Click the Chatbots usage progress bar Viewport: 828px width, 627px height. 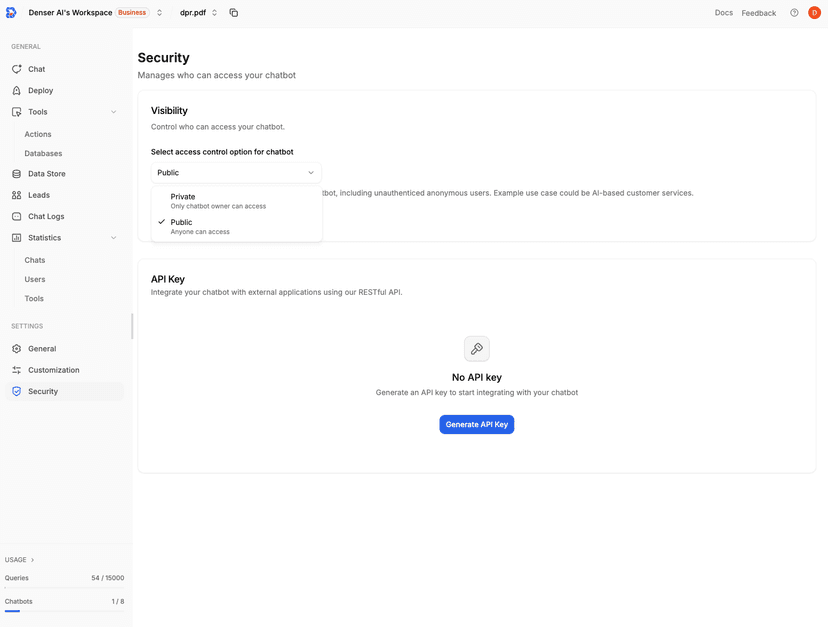coord(65,610)
